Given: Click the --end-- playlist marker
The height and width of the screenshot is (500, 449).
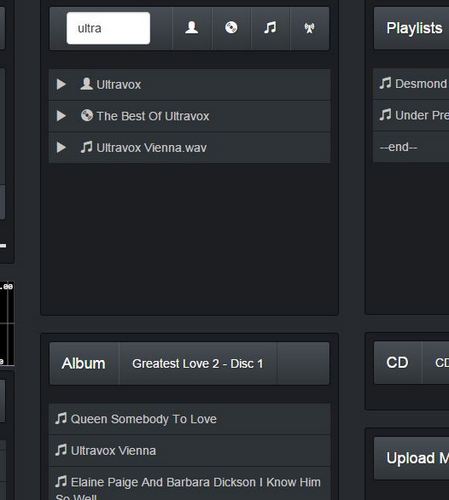Looking at the screenshot, I should 399,147.
